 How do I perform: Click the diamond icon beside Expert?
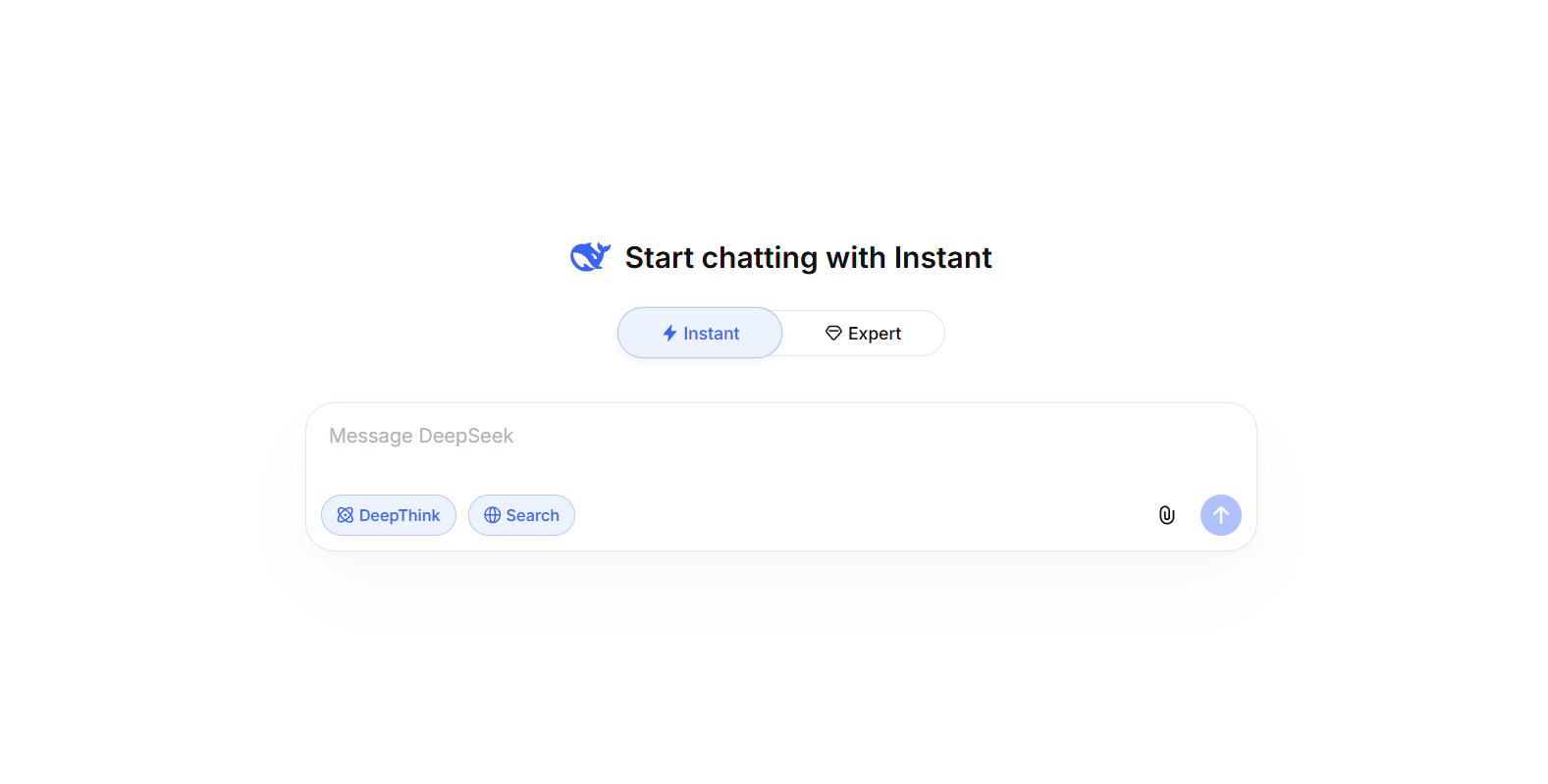coord(833,333)
